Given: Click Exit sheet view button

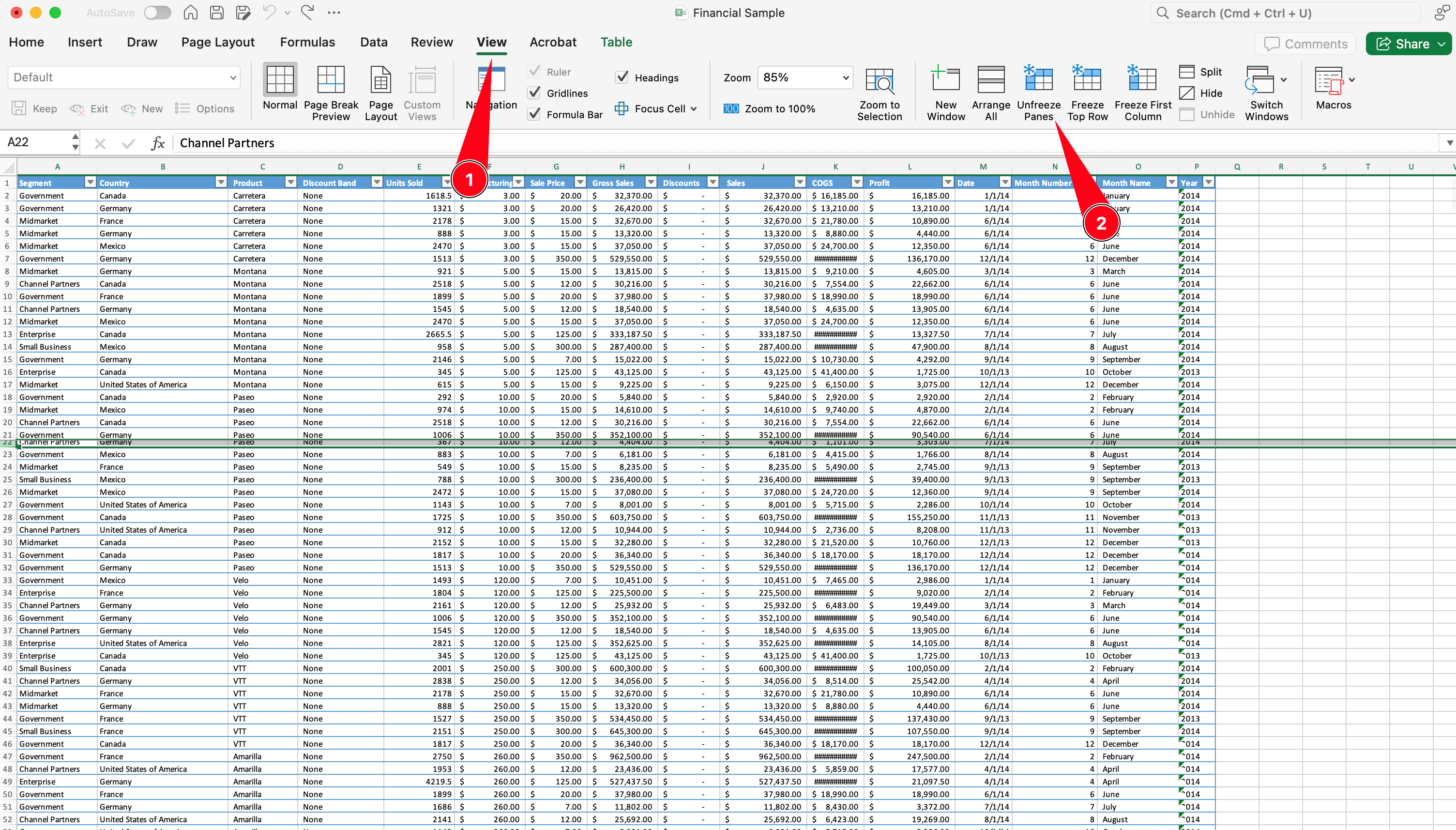Looking at the screenshot, I should click(x=89, y=108).
